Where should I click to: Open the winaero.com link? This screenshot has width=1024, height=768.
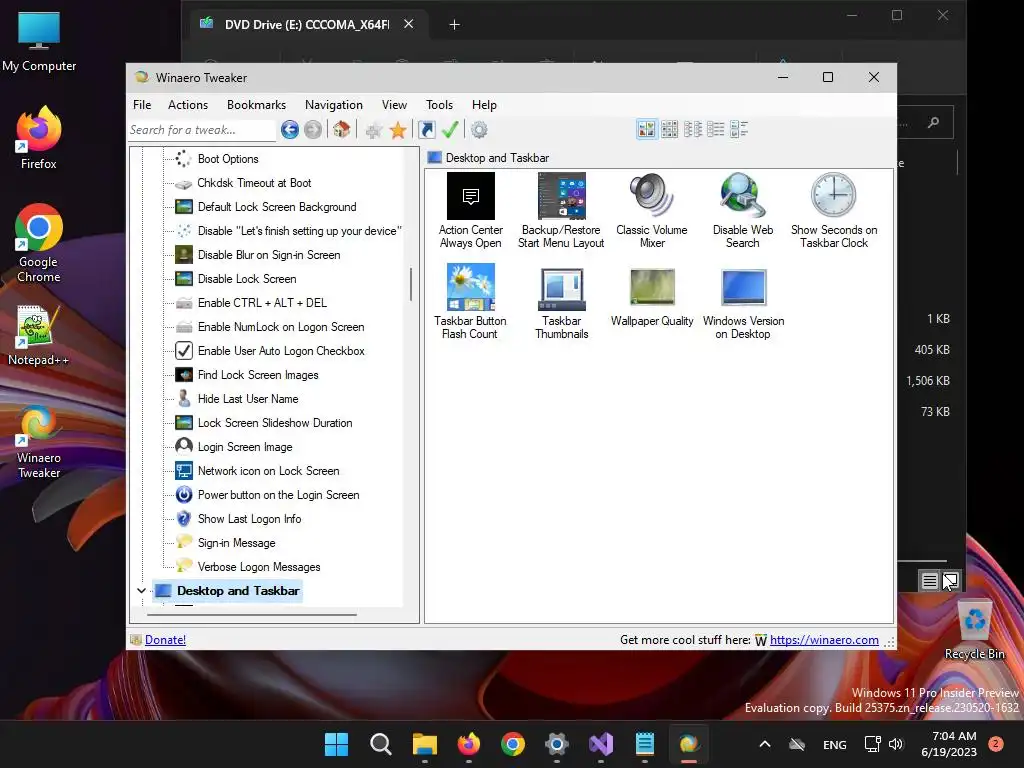824,640
